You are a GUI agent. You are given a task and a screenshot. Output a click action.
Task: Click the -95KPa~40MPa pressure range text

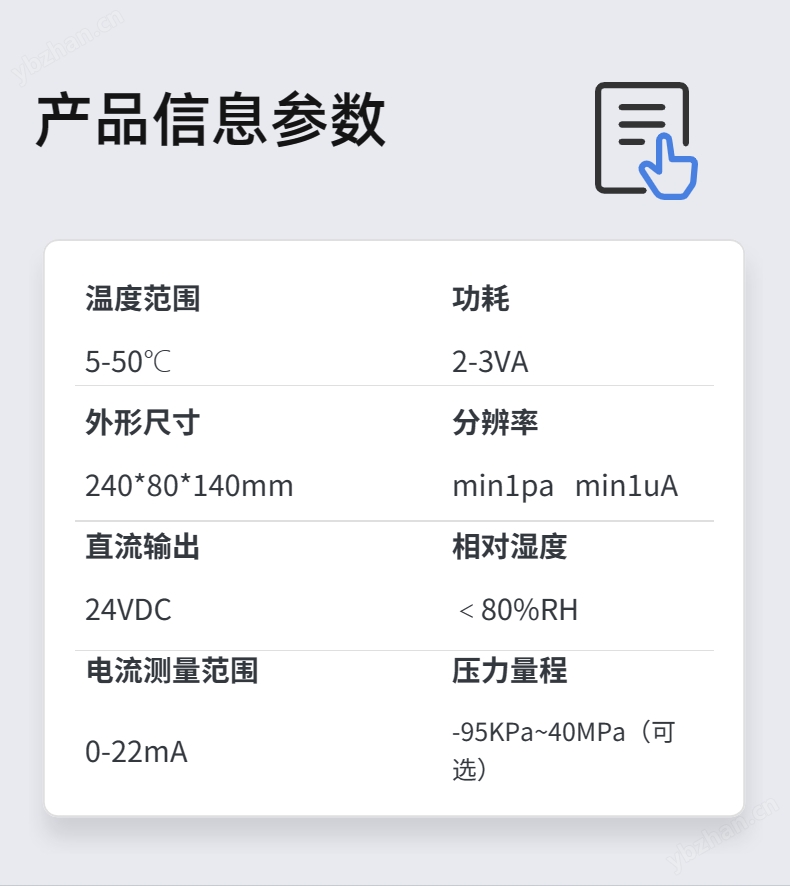point(539,732)
